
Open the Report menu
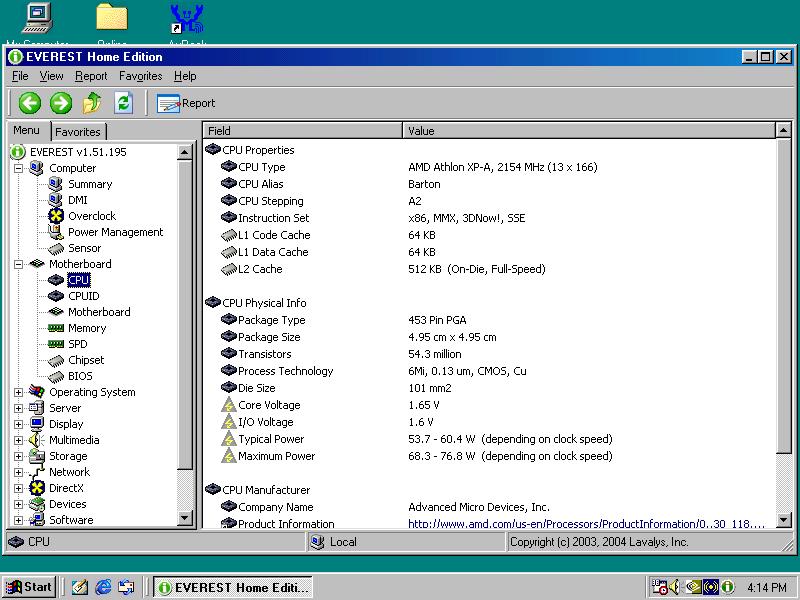91,76
